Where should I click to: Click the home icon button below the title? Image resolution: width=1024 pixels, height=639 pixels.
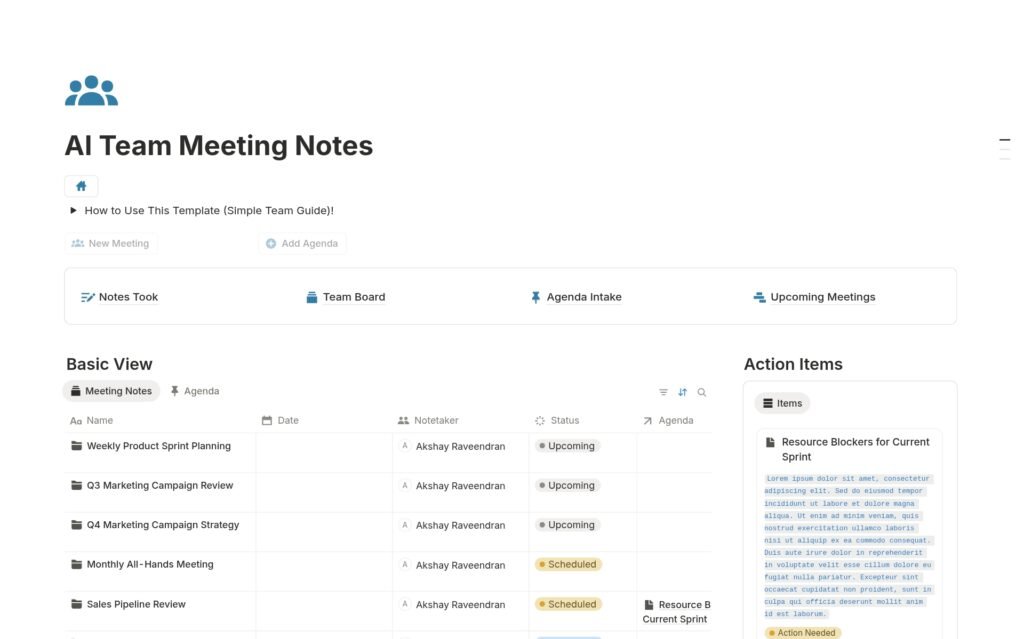pos(81,186)
